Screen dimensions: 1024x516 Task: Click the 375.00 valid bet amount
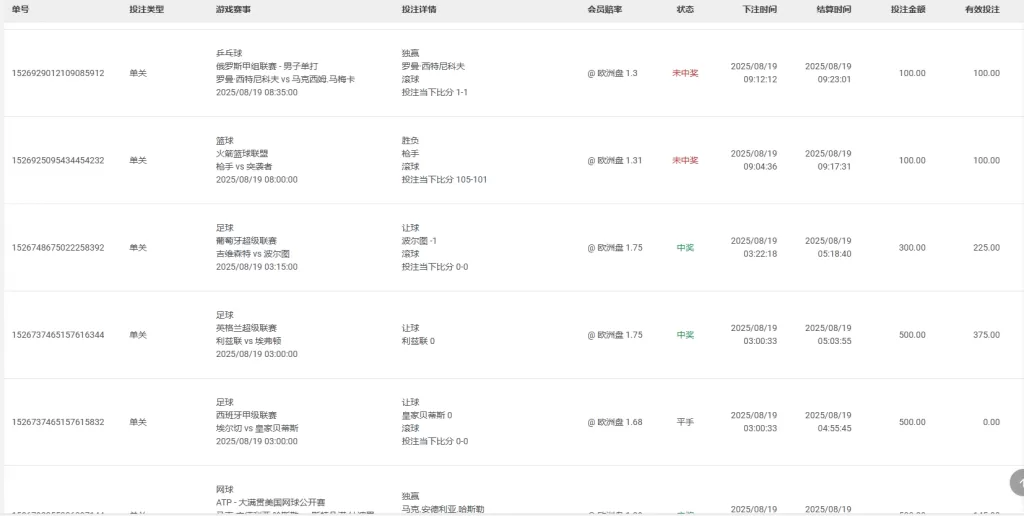coord(986,335)
